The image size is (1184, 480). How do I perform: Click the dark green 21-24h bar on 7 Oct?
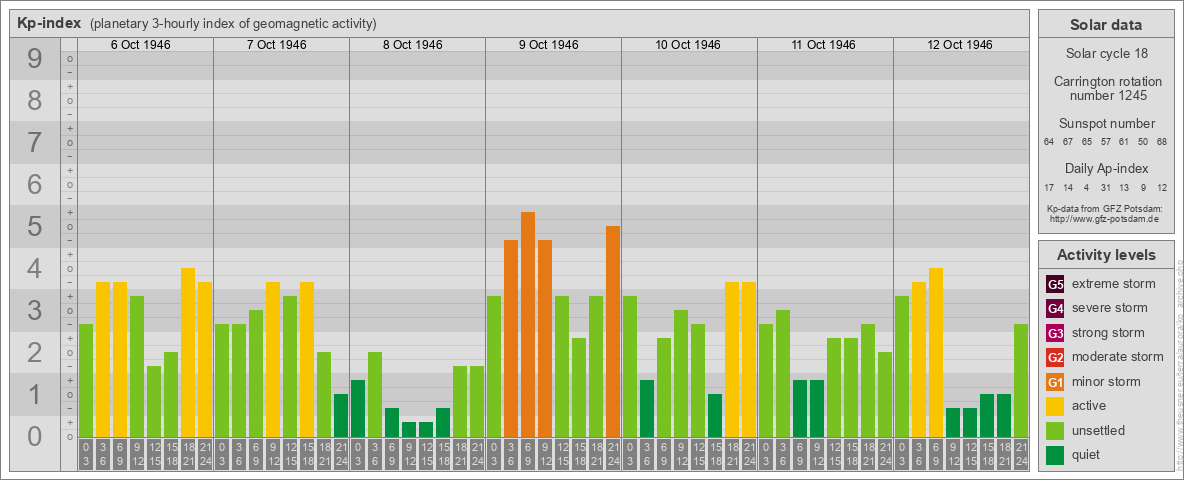[341, 415]
